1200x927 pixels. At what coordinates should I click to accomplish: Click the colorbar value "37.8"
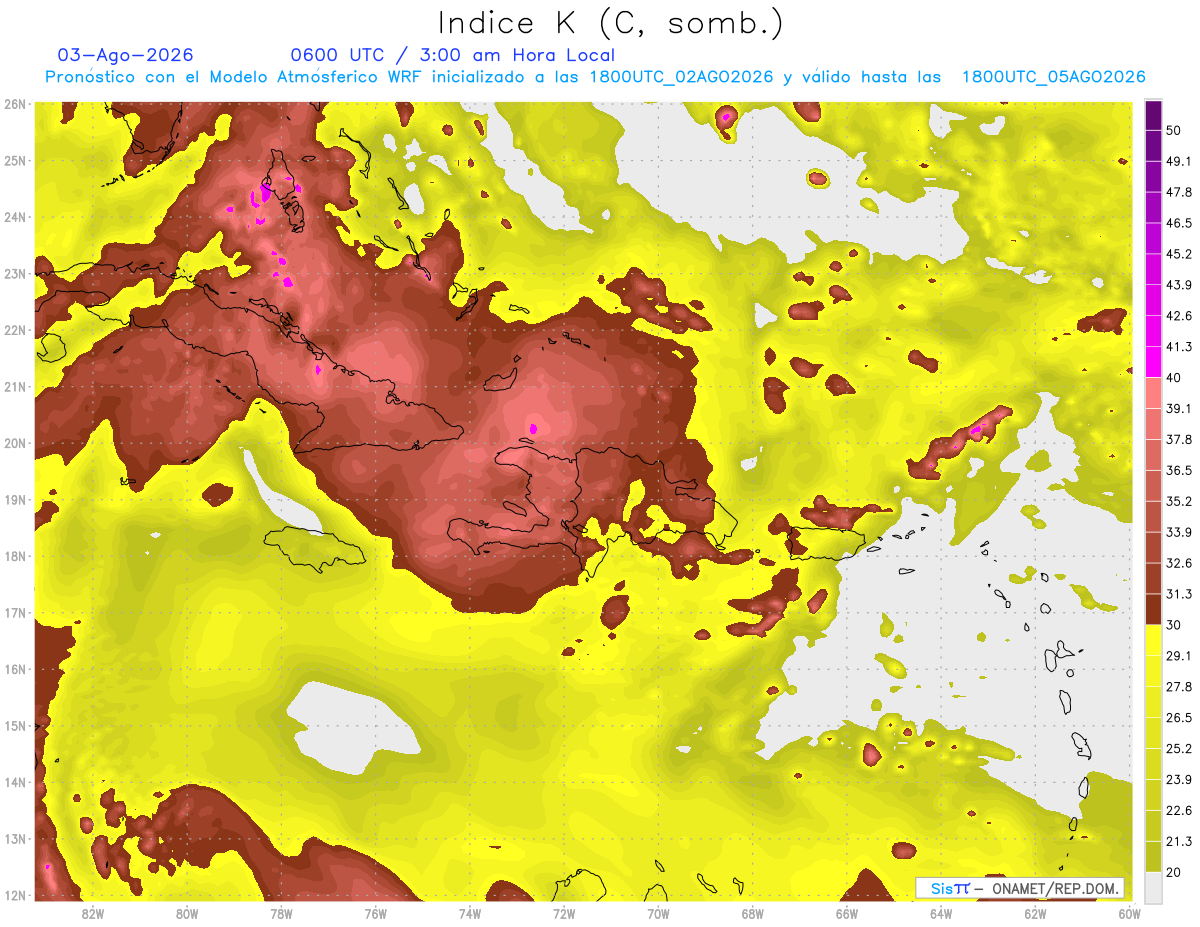[1179, 439]
